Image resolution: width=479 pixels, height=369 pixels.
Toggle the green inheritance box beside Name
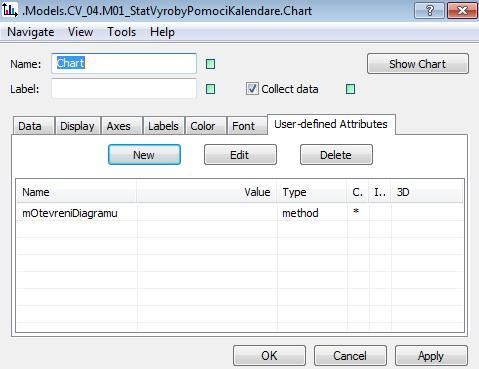pyautogui.click(x=210, y=64)
